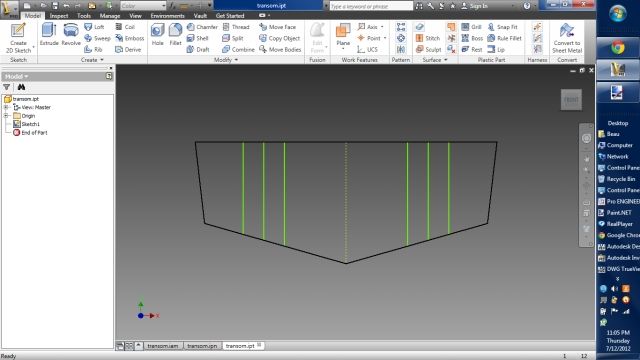Screen dimensions: 640x360
Task: Open Paint.NET from Desktop toolbar
Action: pos(615,213)
